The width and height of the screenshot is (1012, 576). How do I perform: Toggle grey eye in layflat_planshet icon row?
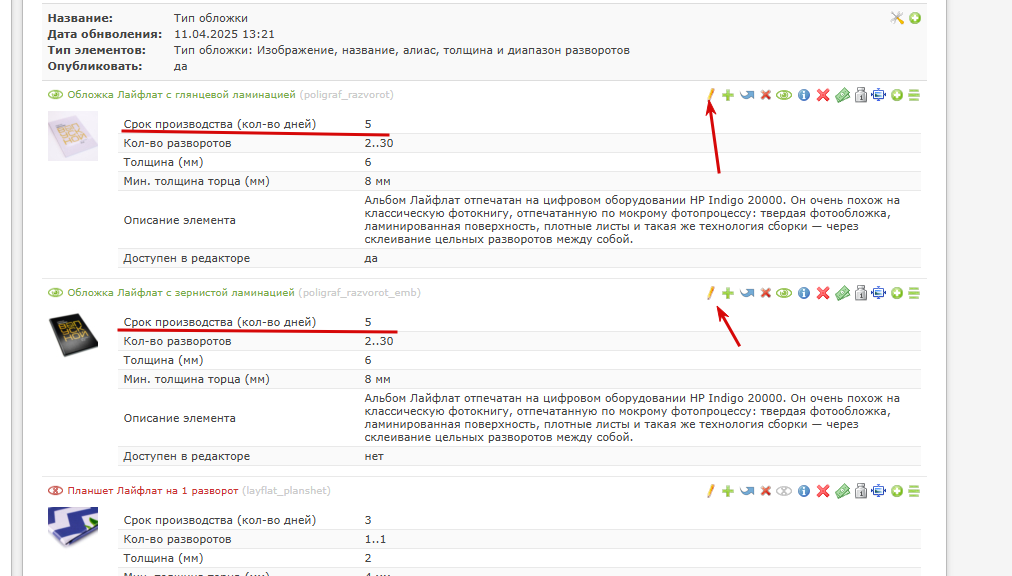[x=784, y=491]
